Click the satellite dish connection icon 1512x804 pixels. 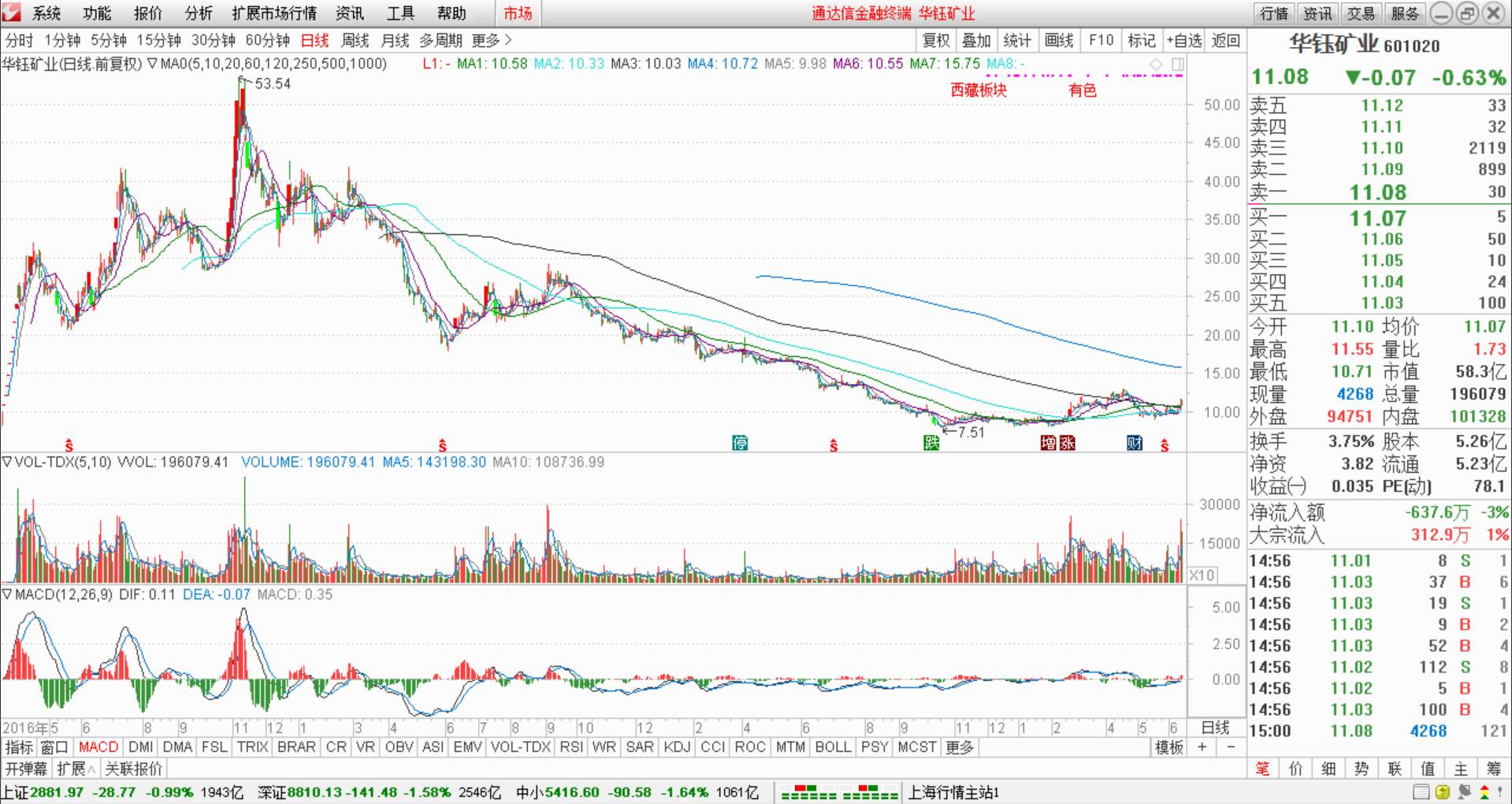coord(1464,792)
